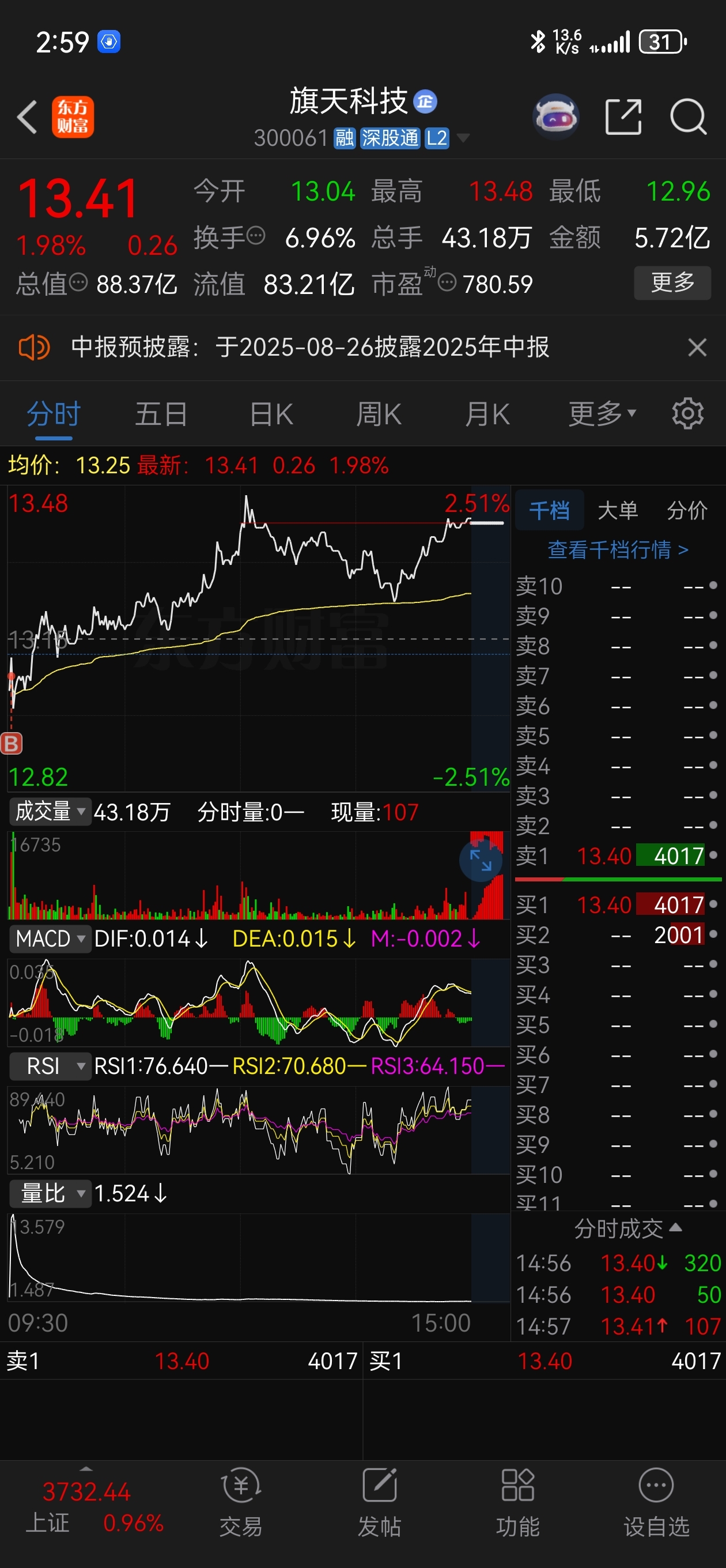Tap the 卖10 order row
This screenshot has width=726, height=1568.
pyautogui.click(x=618, y=586)
